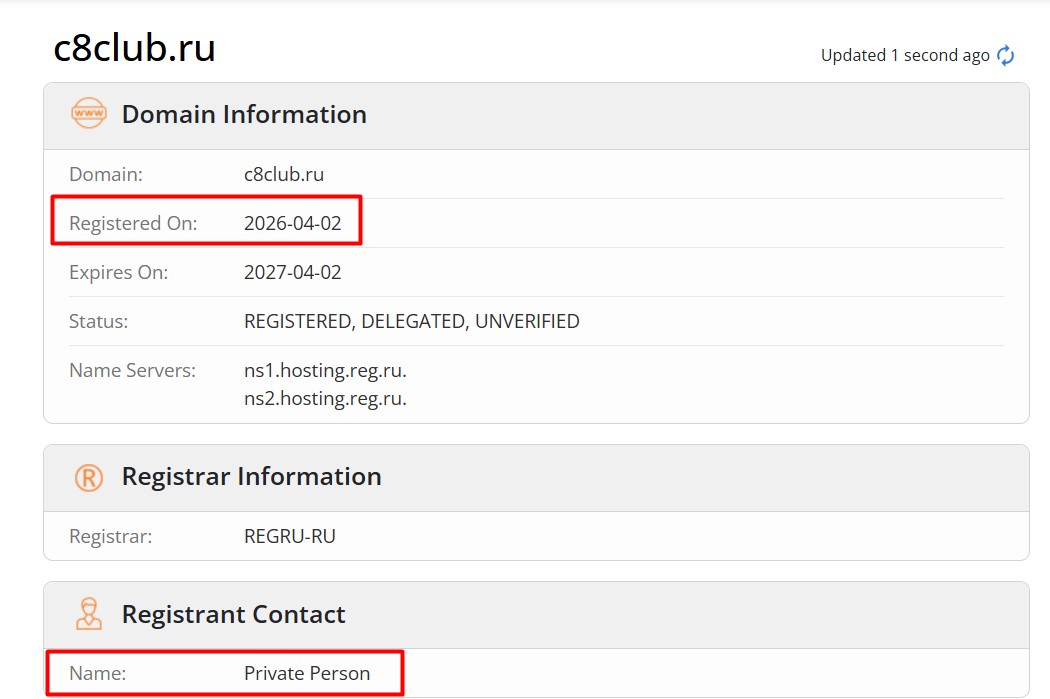This screenshot has width=1050, height=699.
Task: Click the c8club.ru page title
Action: click(134, 48)
